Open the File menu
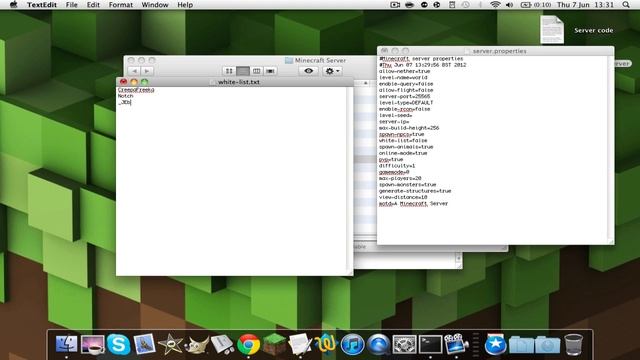Viewport: 640px width, 360px height. 71,5
